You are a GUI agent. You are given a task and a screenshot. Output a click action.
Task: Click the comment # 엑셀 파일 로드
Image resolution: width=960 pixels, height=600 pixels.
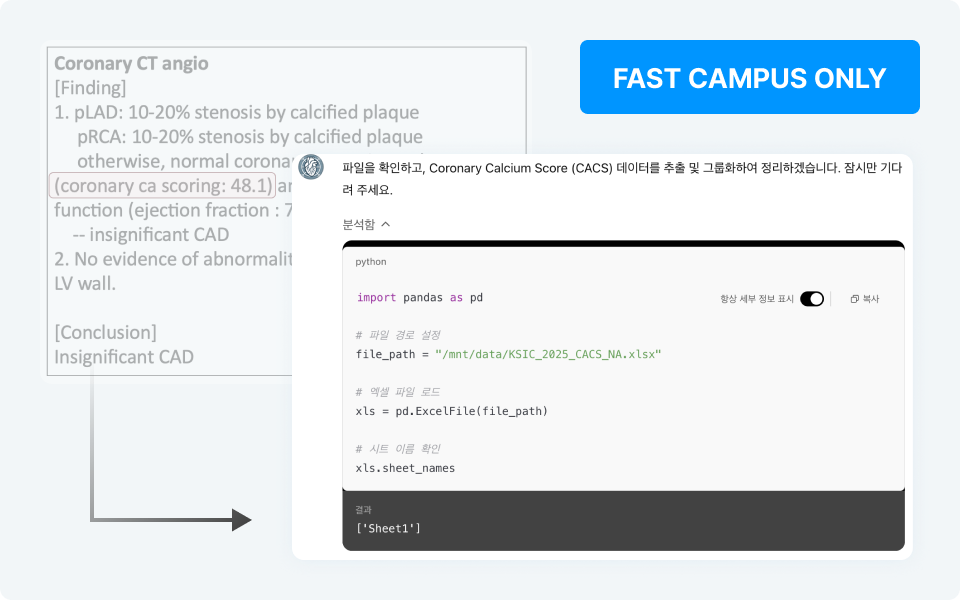[x=398, y=392]
